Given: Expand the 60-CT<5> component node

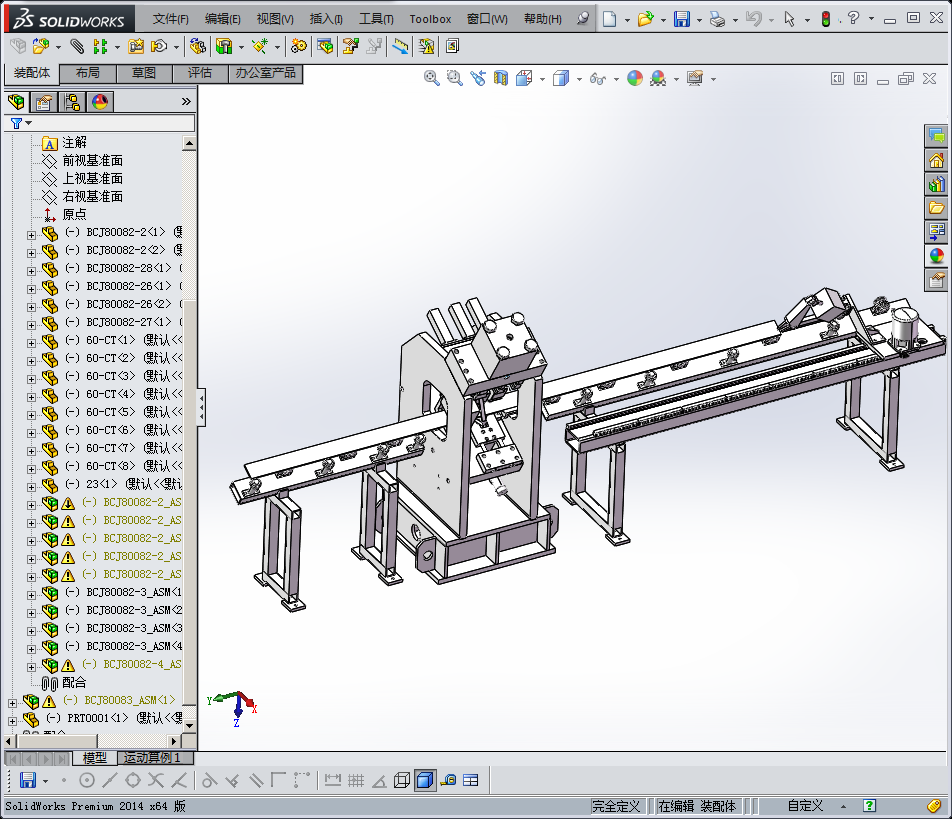Looking at the screenshot, I should (31, 415).
